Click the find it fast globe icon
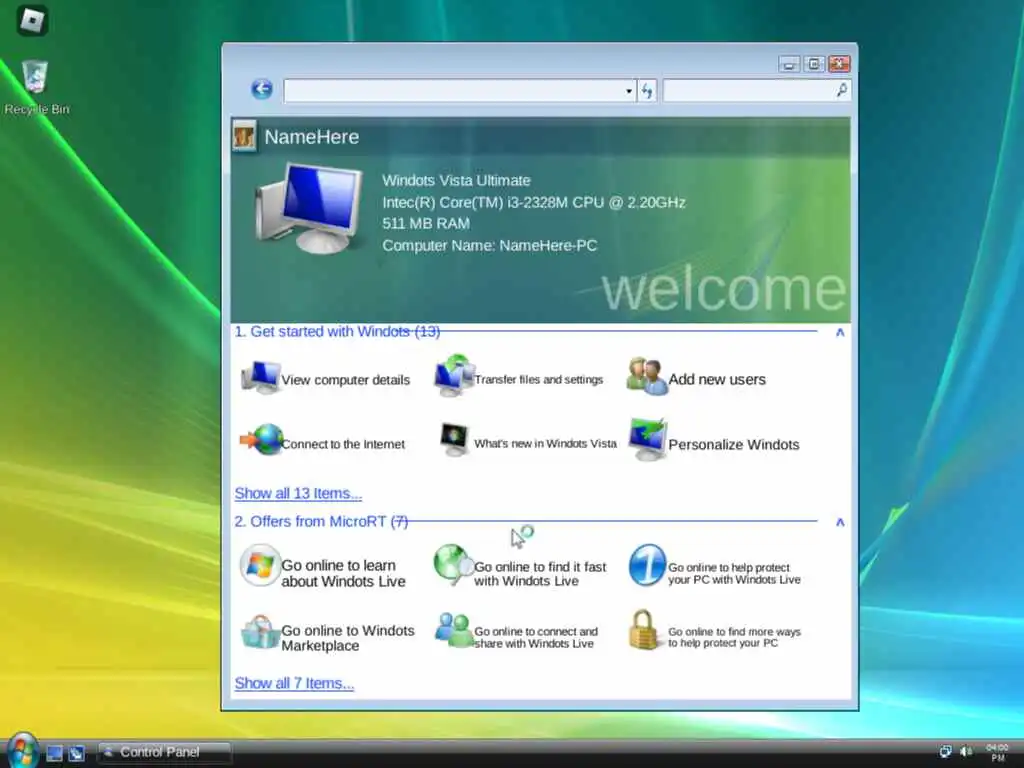The width and height of the screenshot is (1024, 768). click(x=453, y=565)
